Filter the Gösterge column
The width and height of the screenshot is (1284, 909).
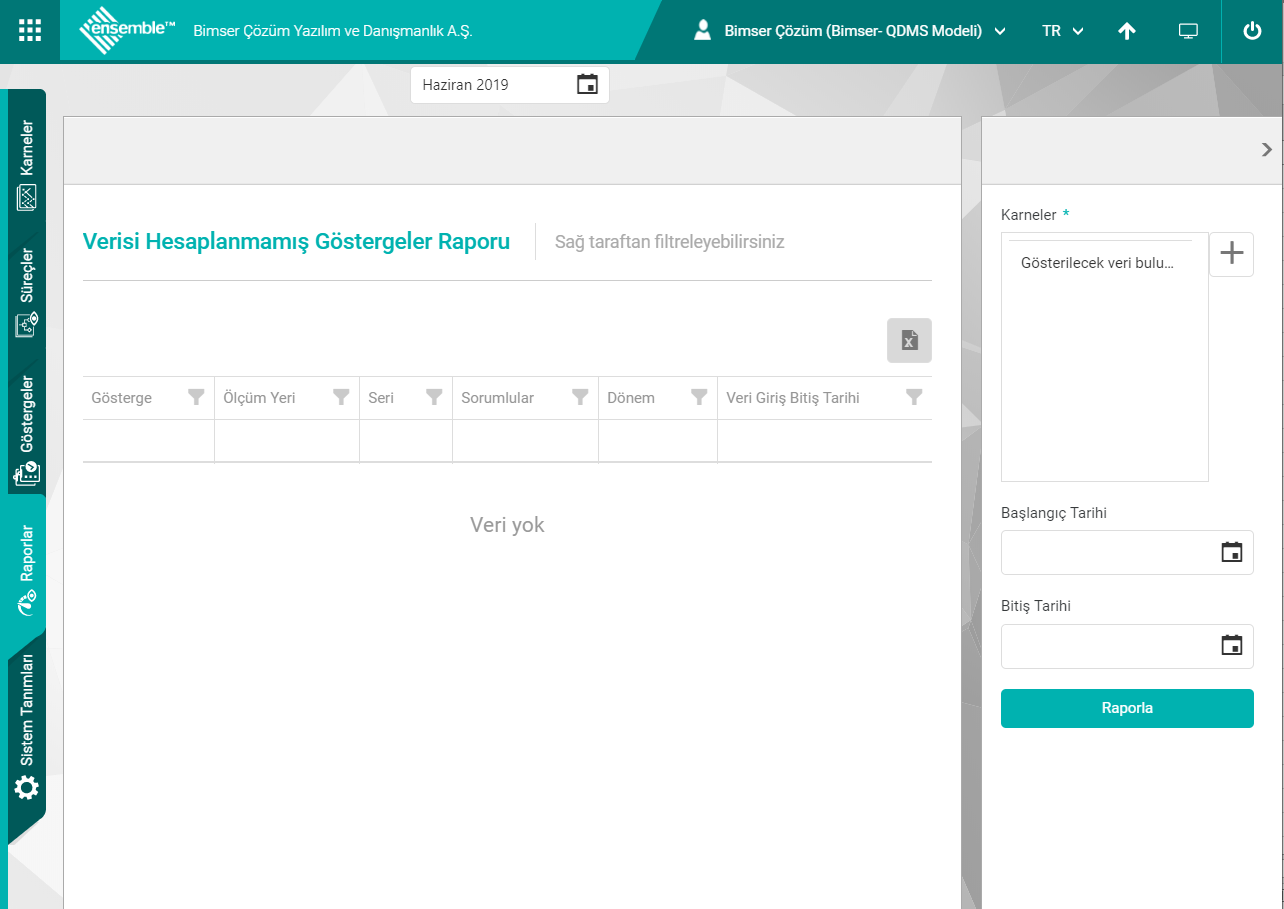tap(197, 397)
